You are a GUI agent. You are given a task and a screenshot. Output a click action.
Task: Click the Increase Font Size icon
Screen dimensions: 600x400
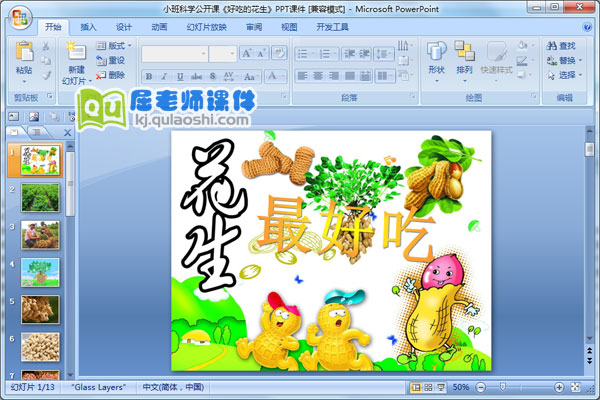247,54
